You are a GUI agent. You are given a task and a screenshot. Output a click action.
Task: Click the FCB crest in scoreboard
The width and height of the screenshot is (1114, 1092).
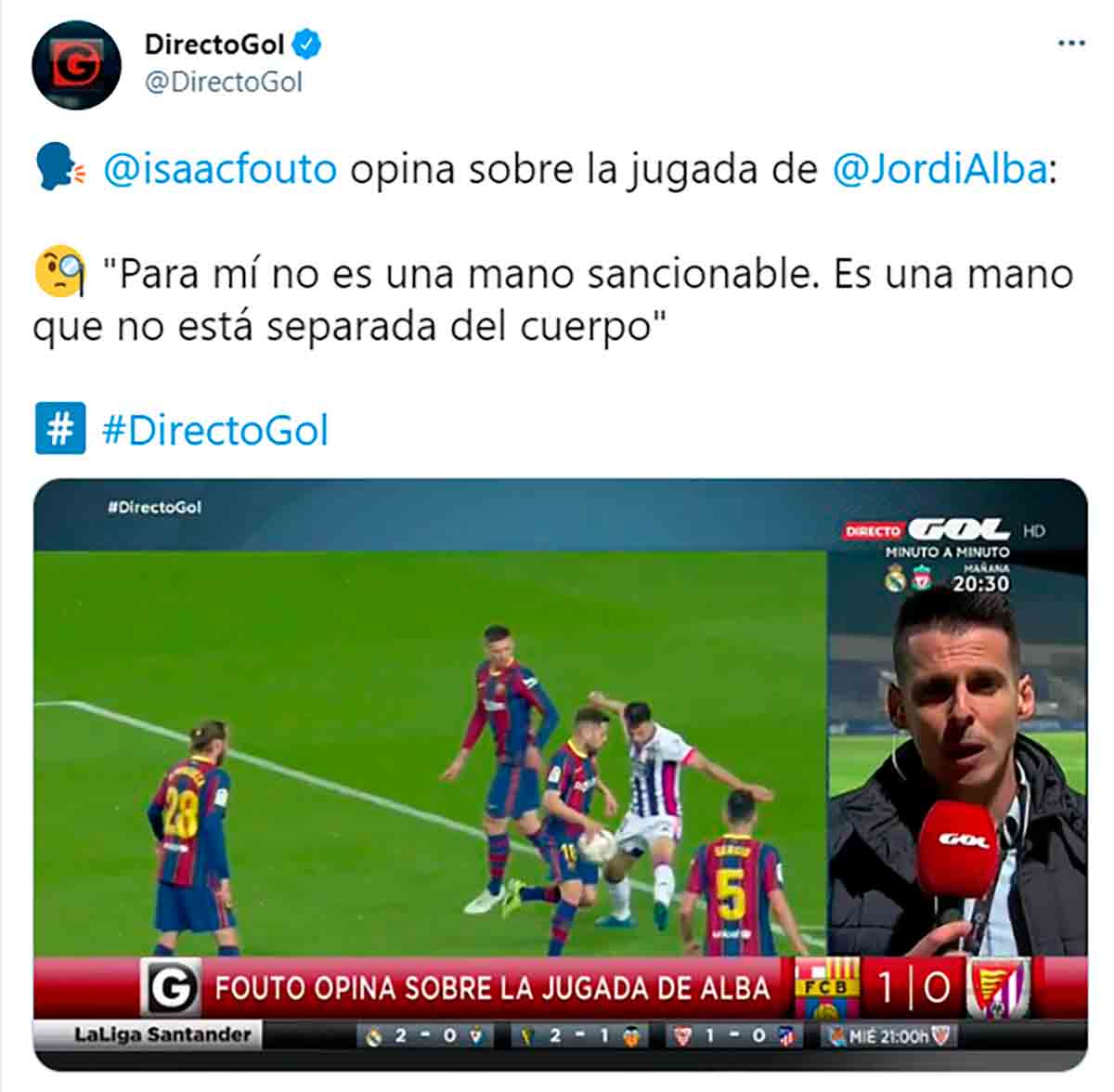pyautogui.click(x=826, y=987)
